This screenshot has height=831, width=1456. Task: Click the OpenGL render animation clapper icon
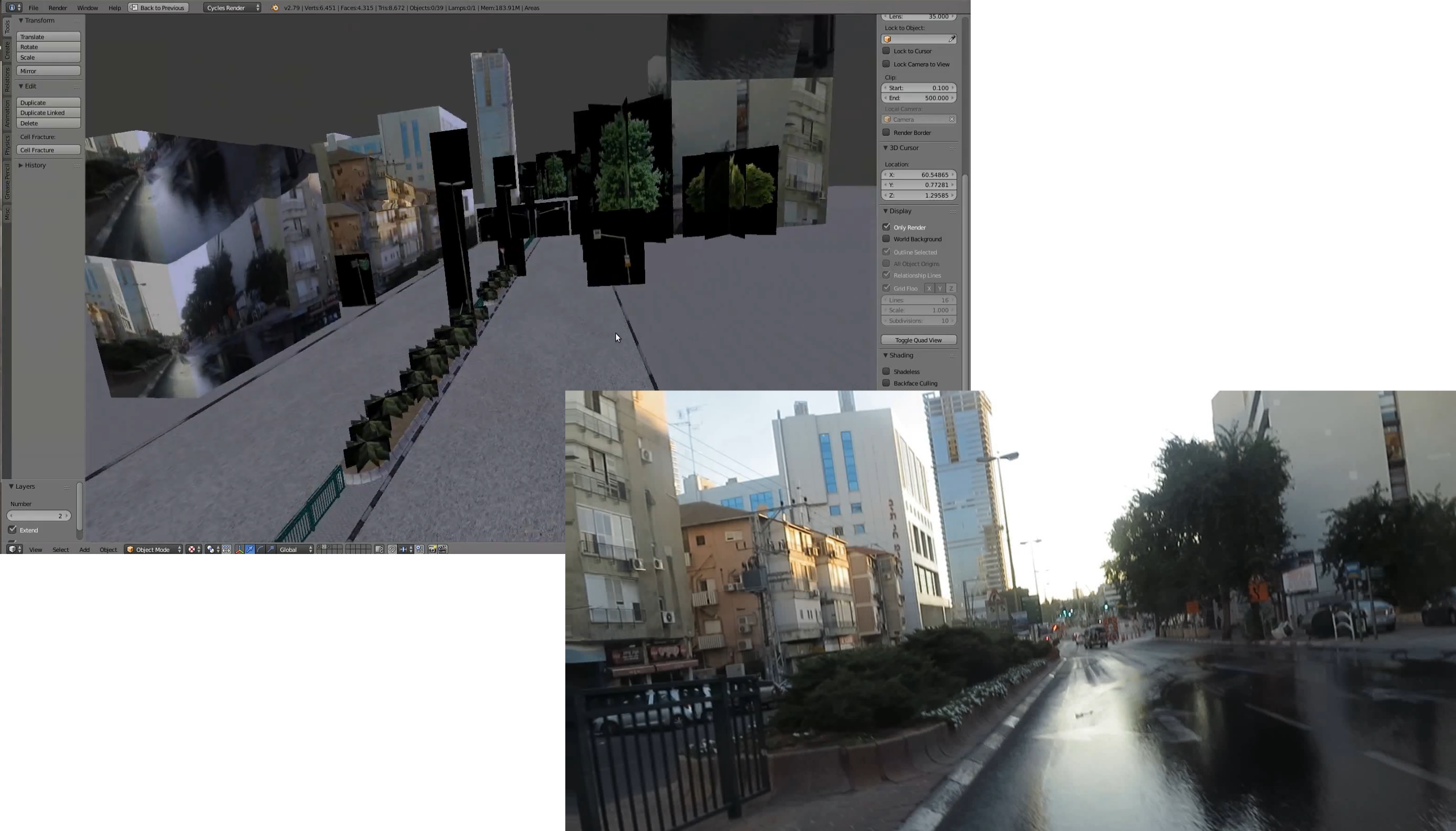[442, 550]
